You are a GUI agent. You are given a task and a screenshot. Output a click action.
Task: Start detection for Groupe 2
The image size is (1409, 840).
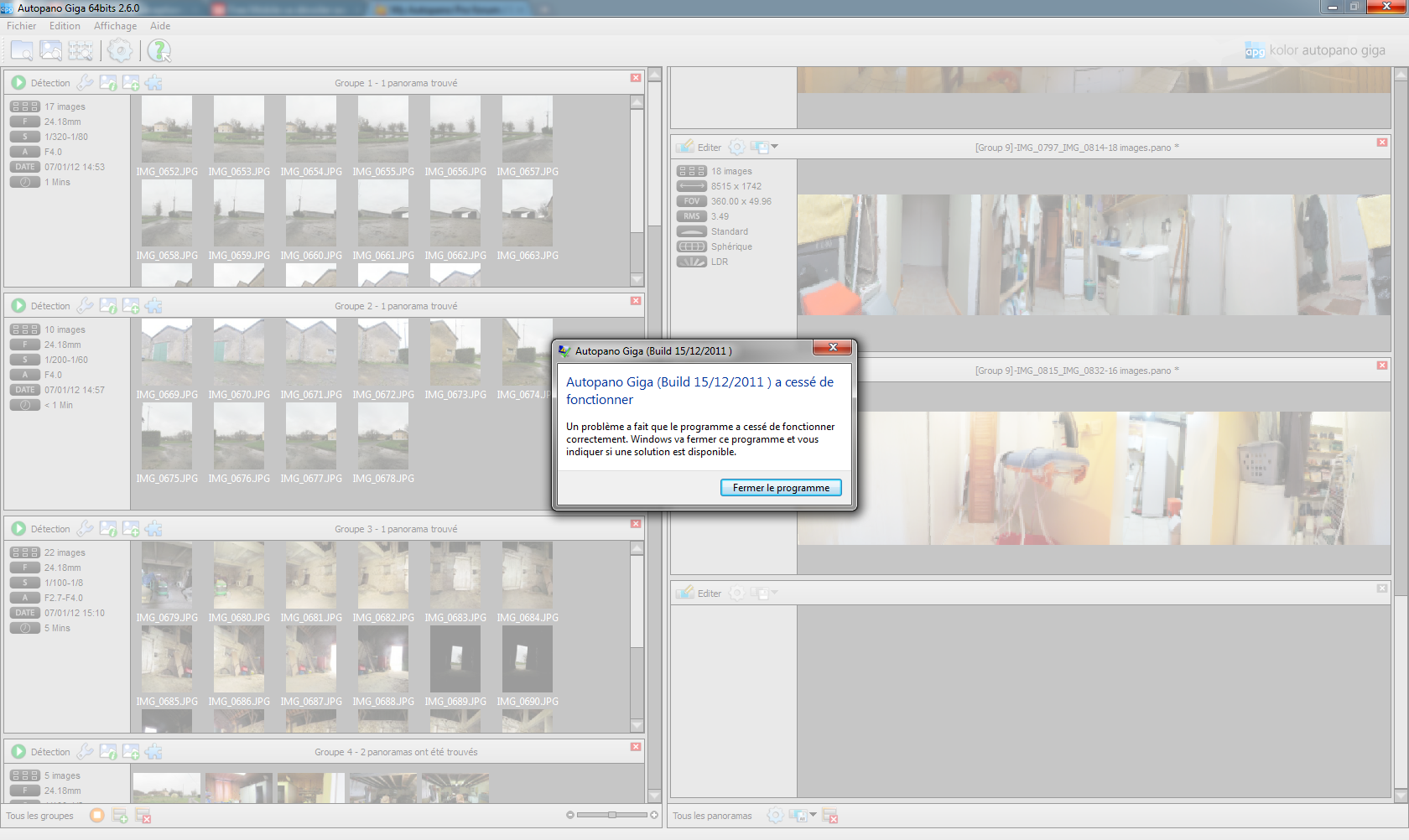coord(18,306)
